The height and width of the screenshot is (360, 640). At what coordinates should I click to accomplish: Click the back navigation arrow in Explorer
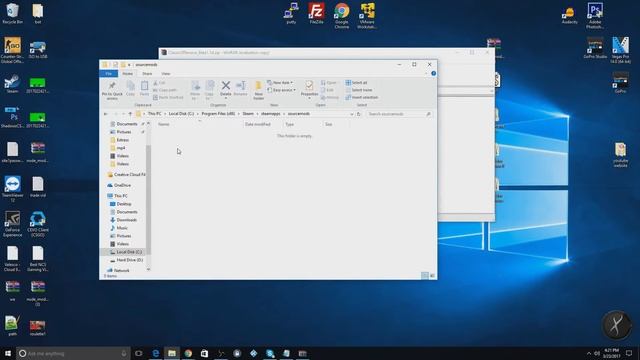pyautogui.click(x=106, y=114)
